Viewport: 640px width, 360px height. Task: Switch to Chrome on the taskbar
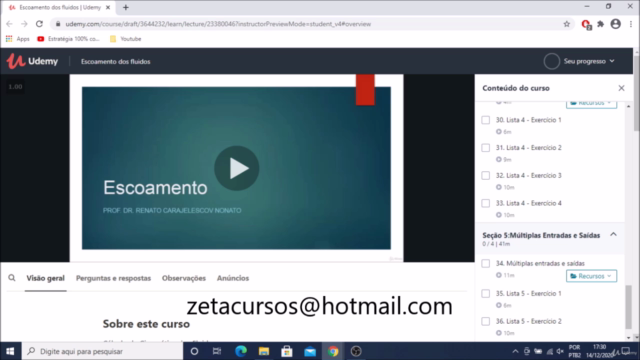(333, 351)
